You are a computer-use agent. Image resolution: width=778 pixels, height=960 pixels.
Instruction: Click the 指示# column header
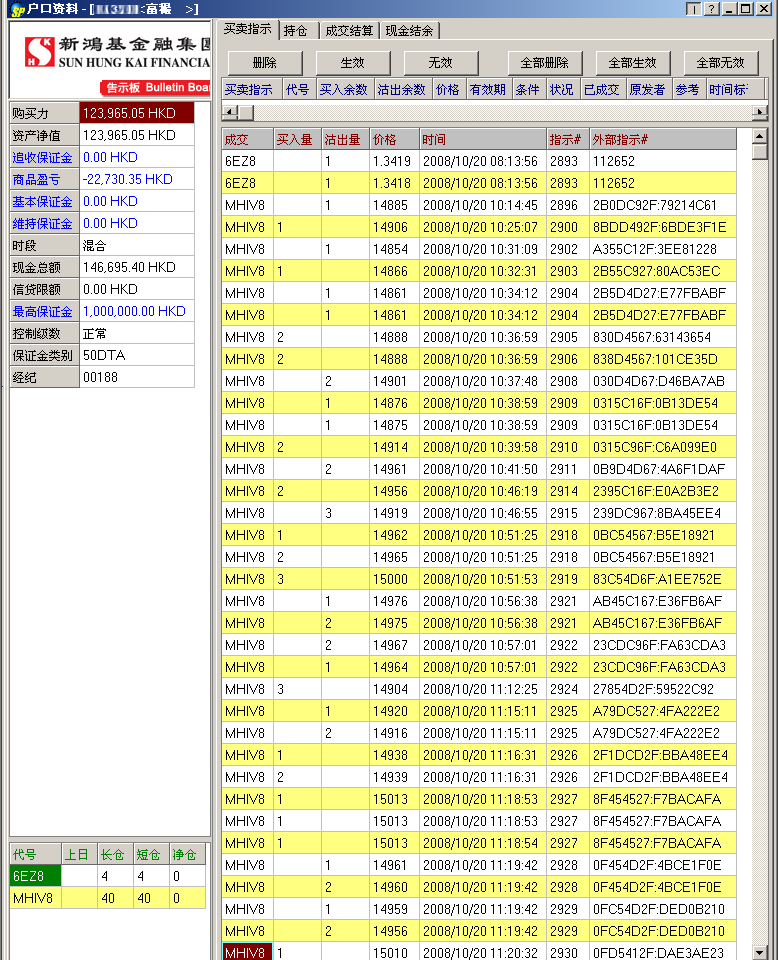pyautogui.click(x=567, y=140)
